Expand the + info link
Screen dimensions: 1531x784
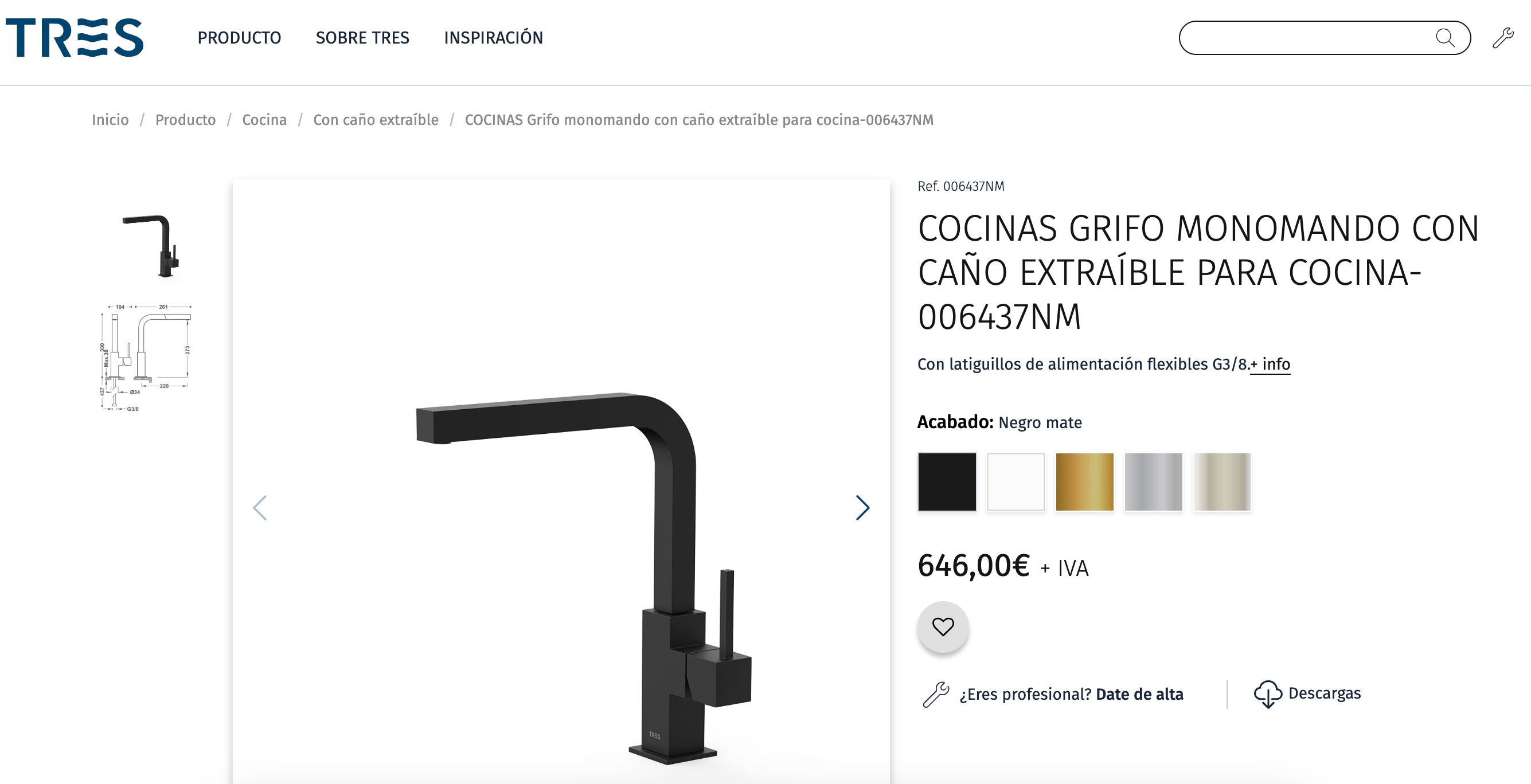[1270, 364]
